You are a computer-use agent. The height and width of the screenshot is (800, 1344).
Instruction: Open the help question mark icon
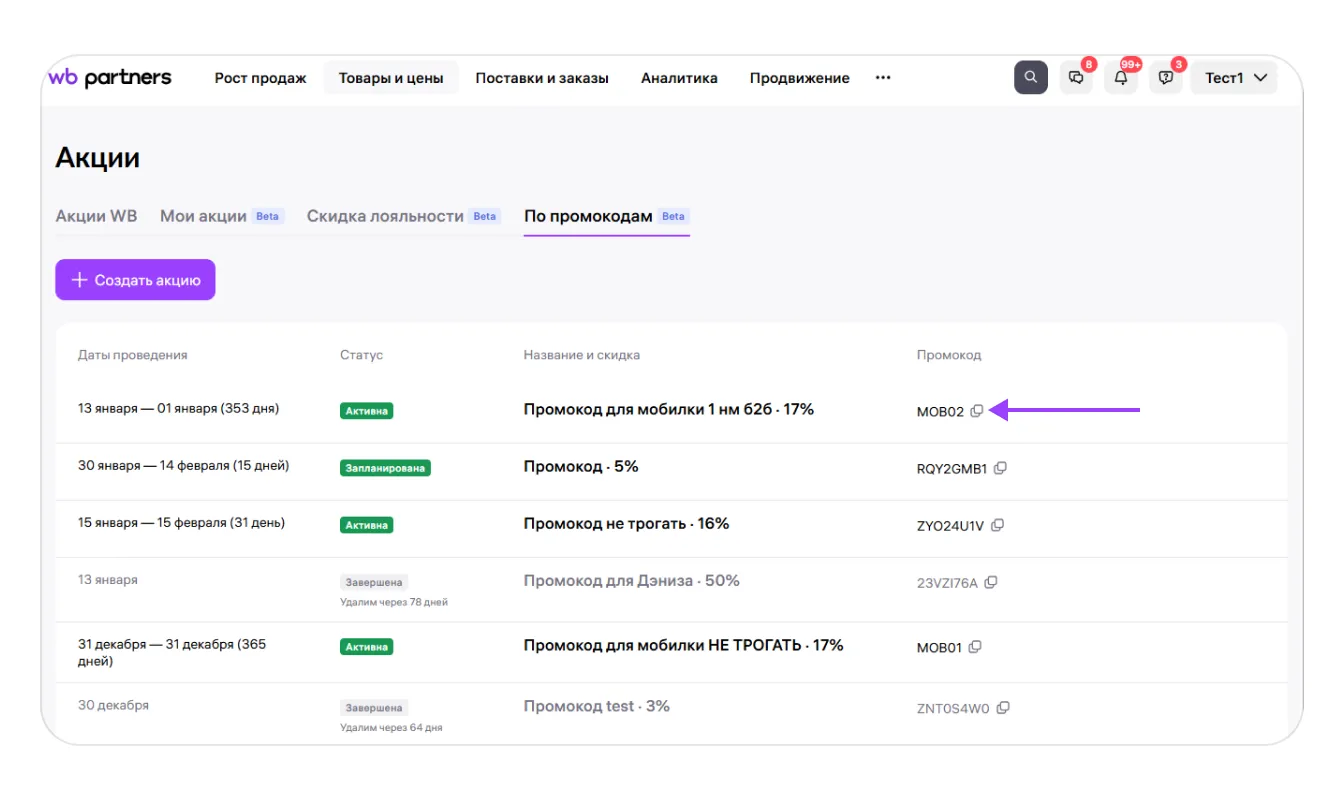coord(1165,78)
